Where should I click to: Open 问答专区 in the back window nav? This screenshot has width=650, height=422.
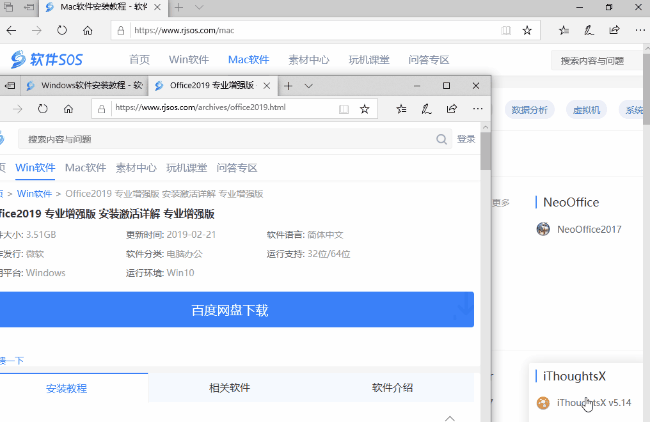(x=429, y=60)
